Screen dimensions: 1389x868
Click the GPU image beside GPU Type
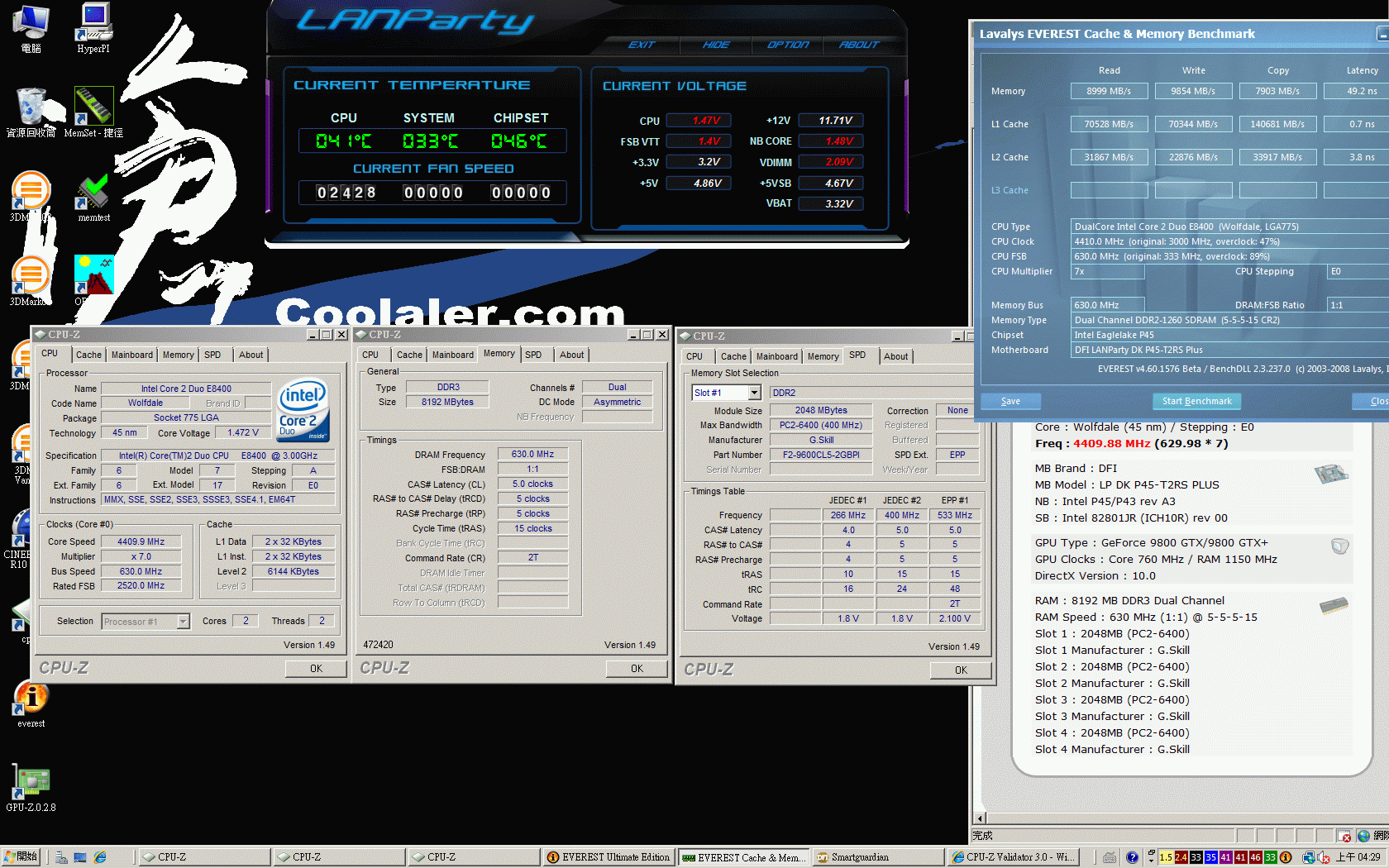(x=1340, y=546)
